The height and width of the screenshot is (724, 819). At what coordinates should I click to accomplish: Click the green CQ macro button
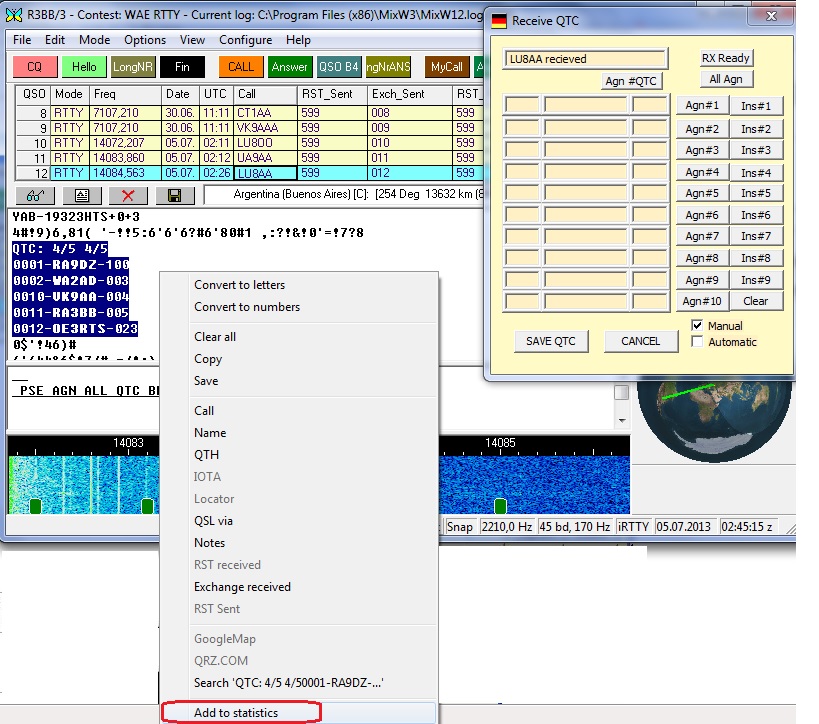(x=34, y=67)
